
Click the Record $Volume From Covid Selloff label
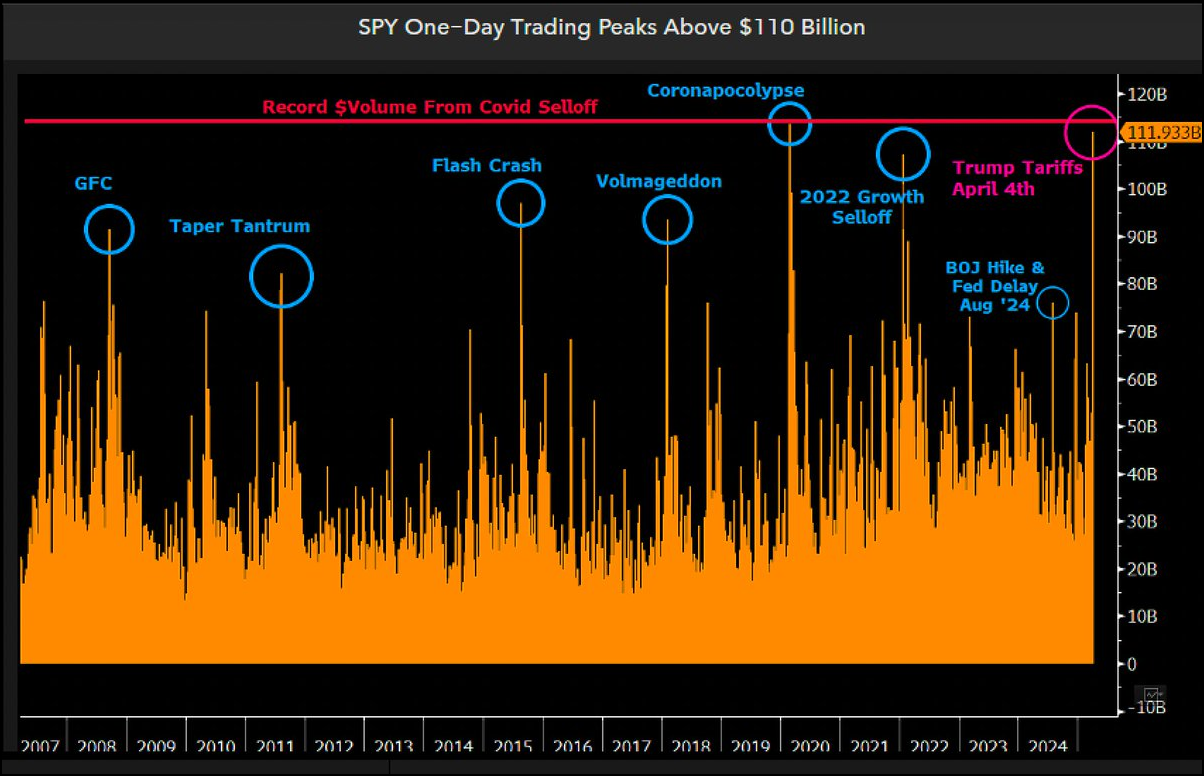(430, 106)
